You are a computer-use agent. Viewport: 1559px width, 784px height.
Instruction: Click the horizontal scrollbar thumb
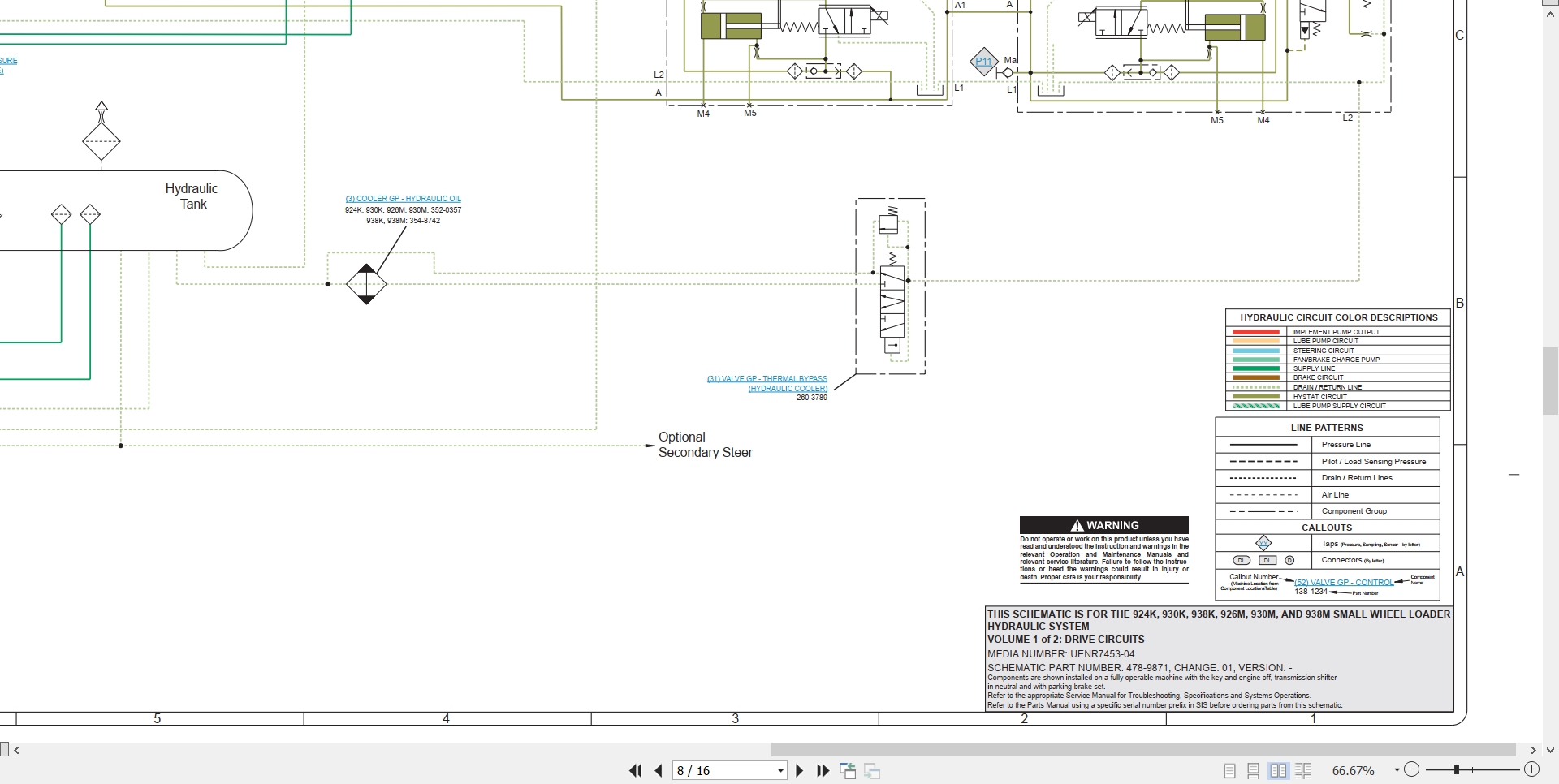point(1143,749)
